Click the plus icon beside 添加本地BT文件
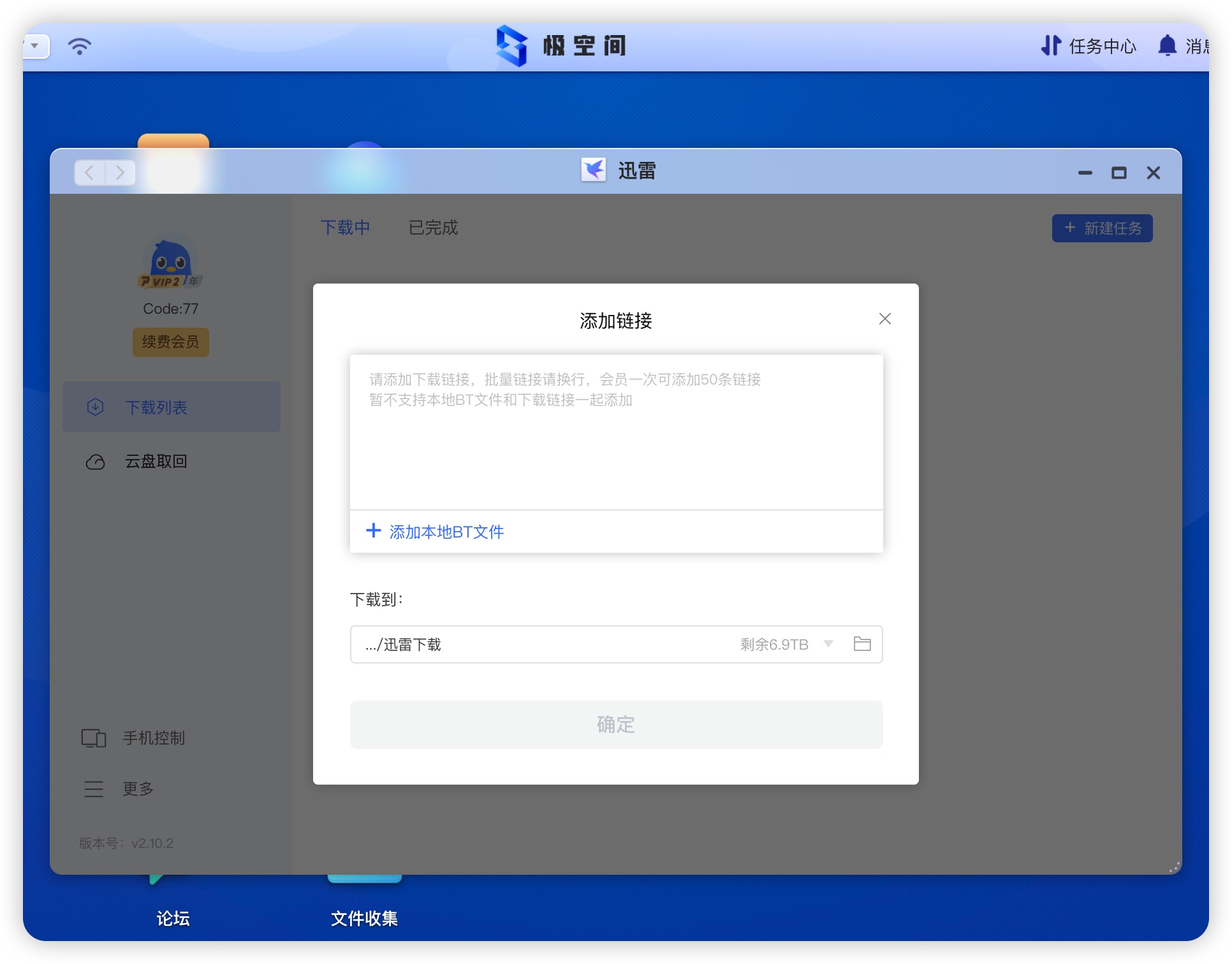 373,530
